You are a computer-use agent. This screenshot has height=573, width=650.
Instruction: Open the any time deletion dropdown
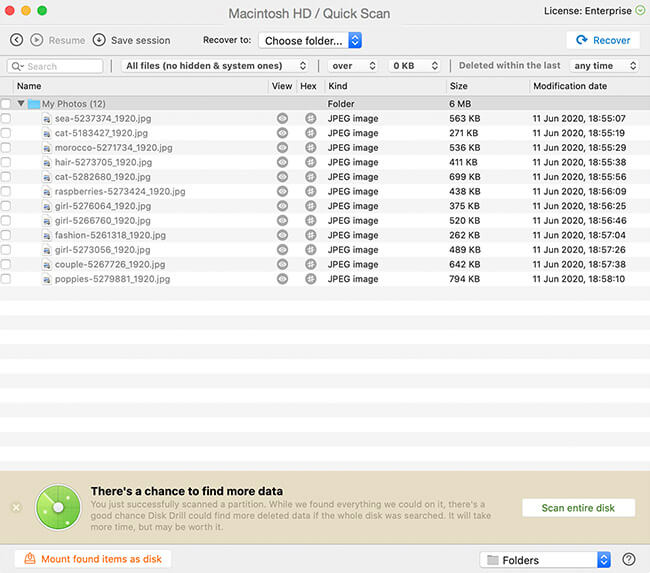[x=604, y=66]
